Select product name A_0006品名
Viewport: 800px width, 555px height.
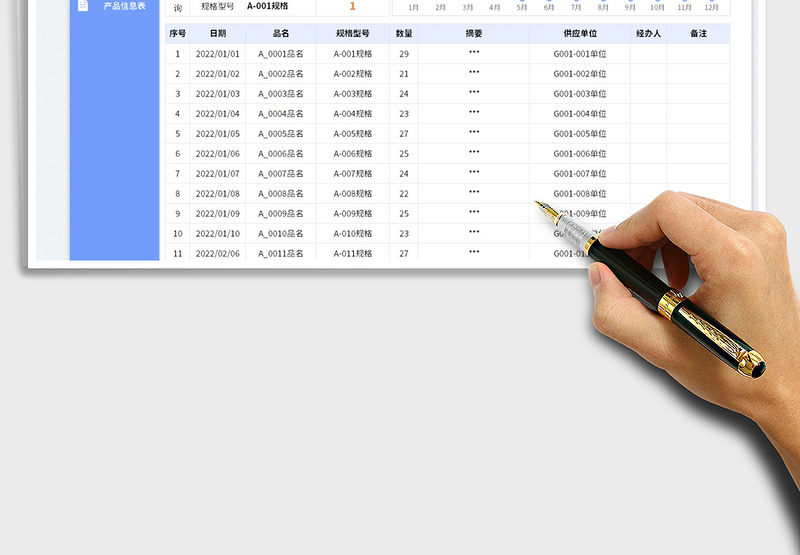pyautogui.click(x=281, y=154)
